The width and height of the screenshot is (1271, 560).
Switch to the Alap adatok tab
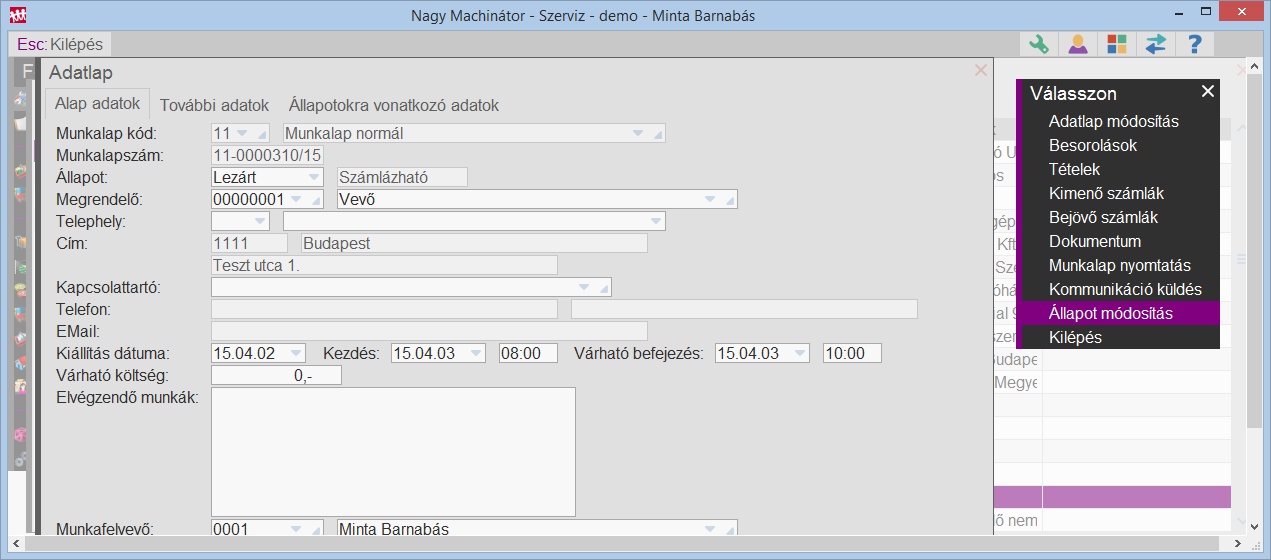click(x=97, y=105)
